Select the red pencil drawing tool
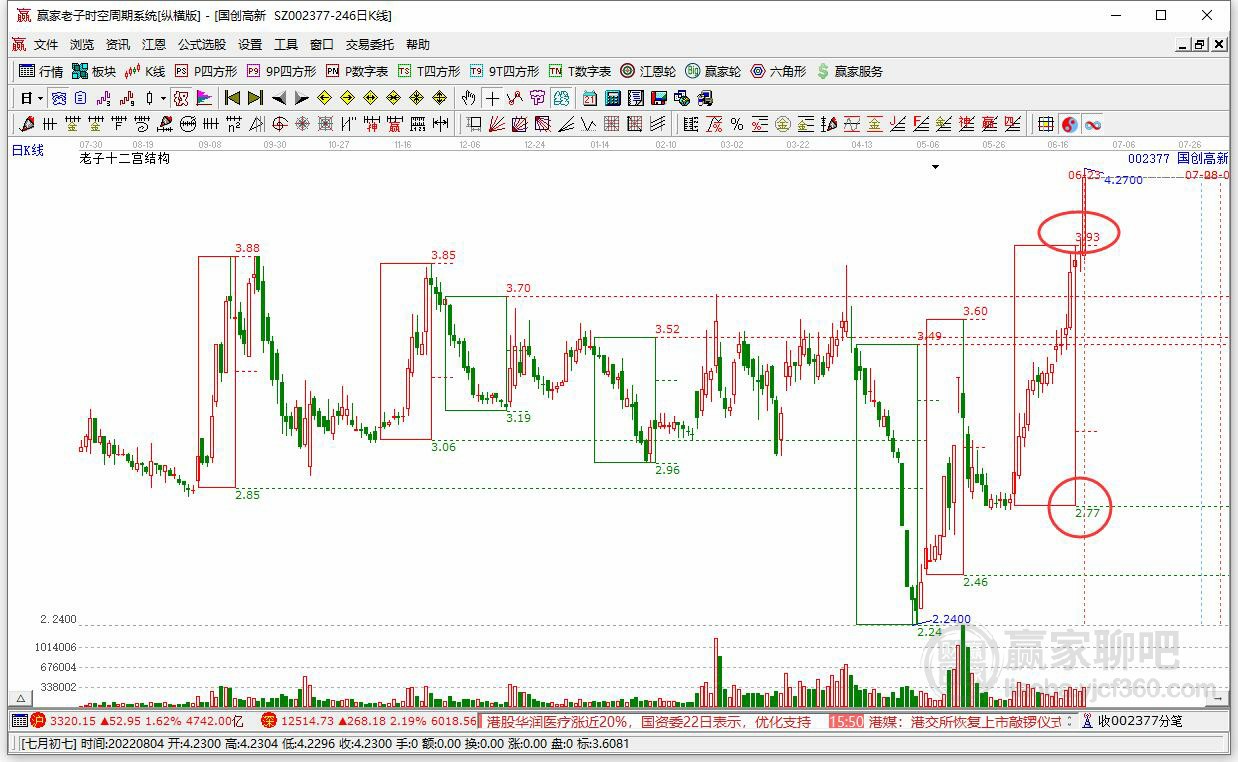This screenshot has height=762, width=1238. pyautogui.click(x=27, y=124)
